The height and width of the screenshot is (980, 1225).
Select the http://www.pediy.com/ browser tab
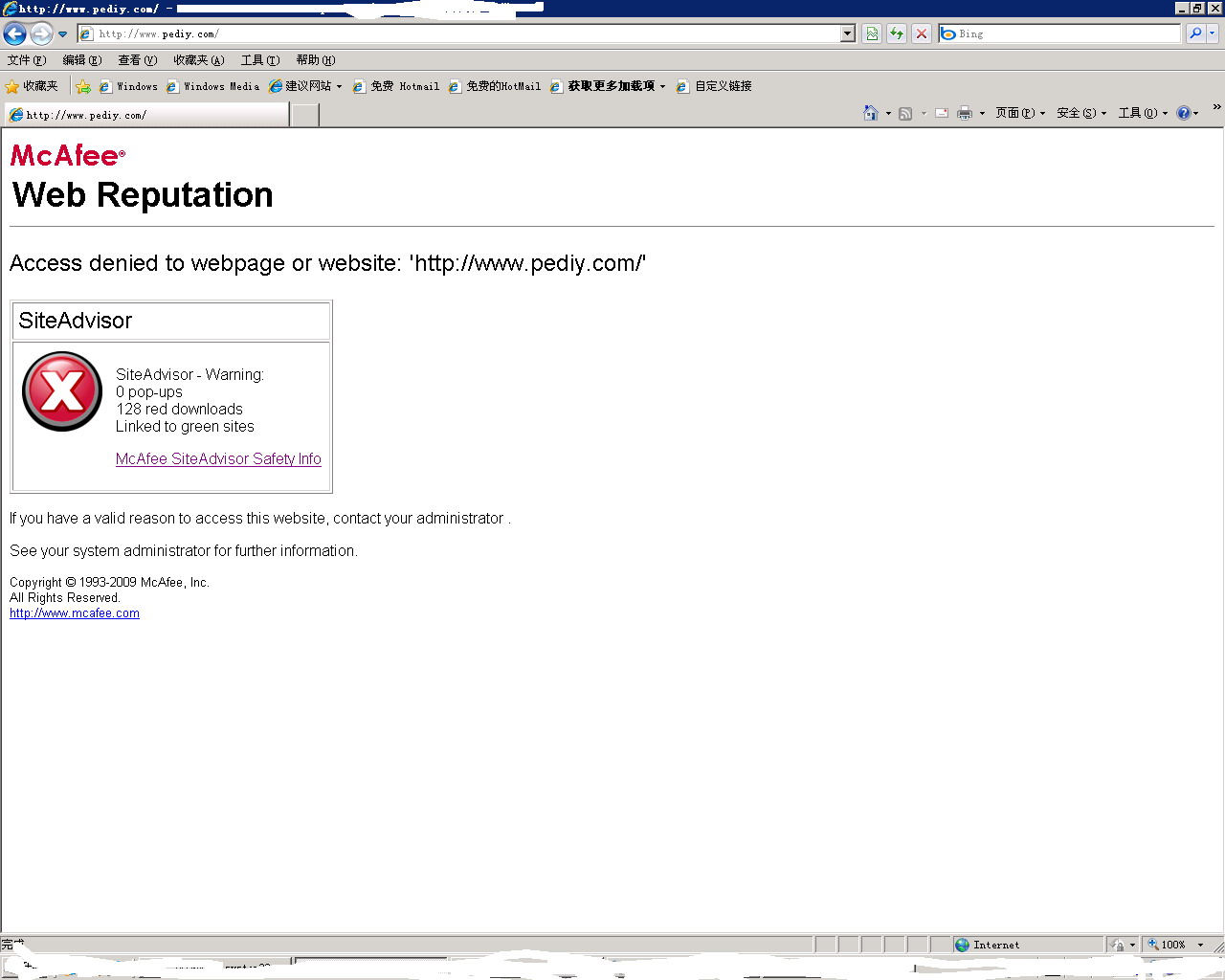coord(145,115)
